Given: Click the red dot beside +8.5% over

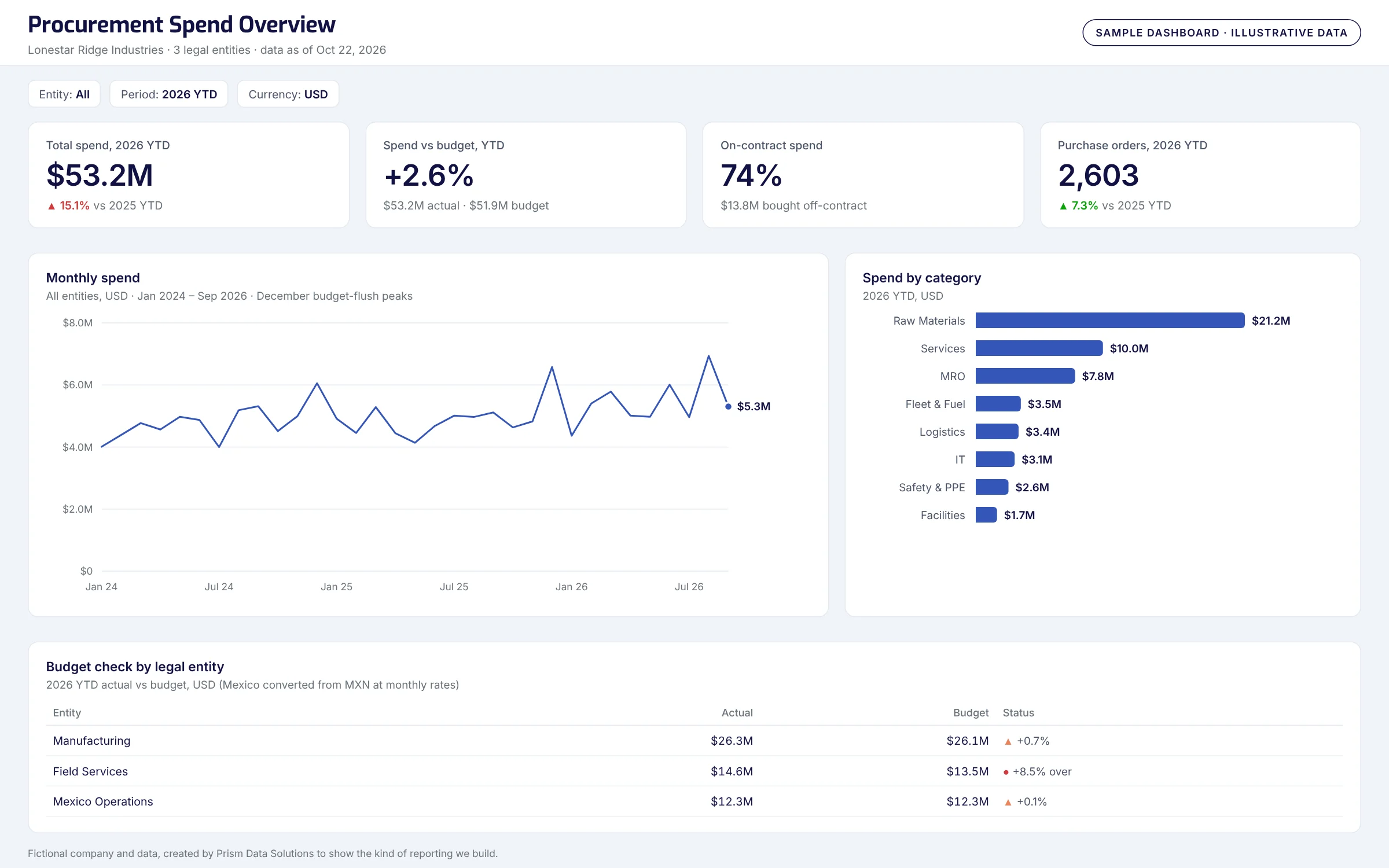Looking at the screenshot, I should pos(1006,773).
